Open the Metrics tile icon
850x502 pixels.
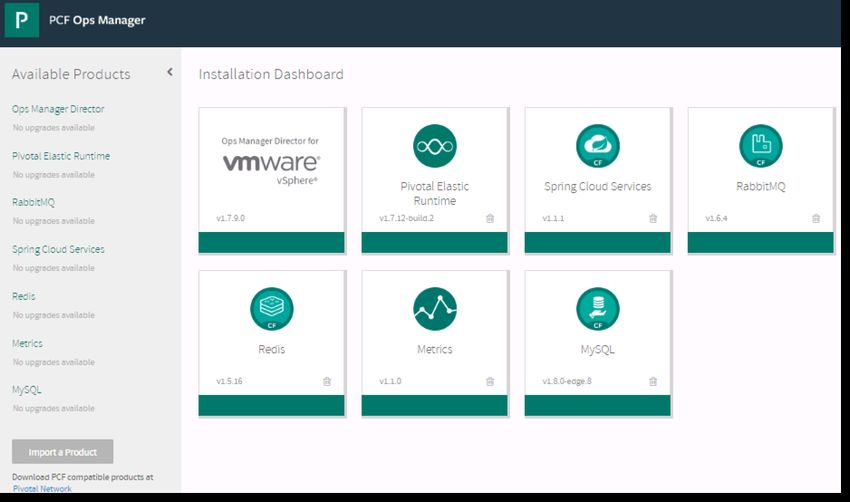click(434, 309)
